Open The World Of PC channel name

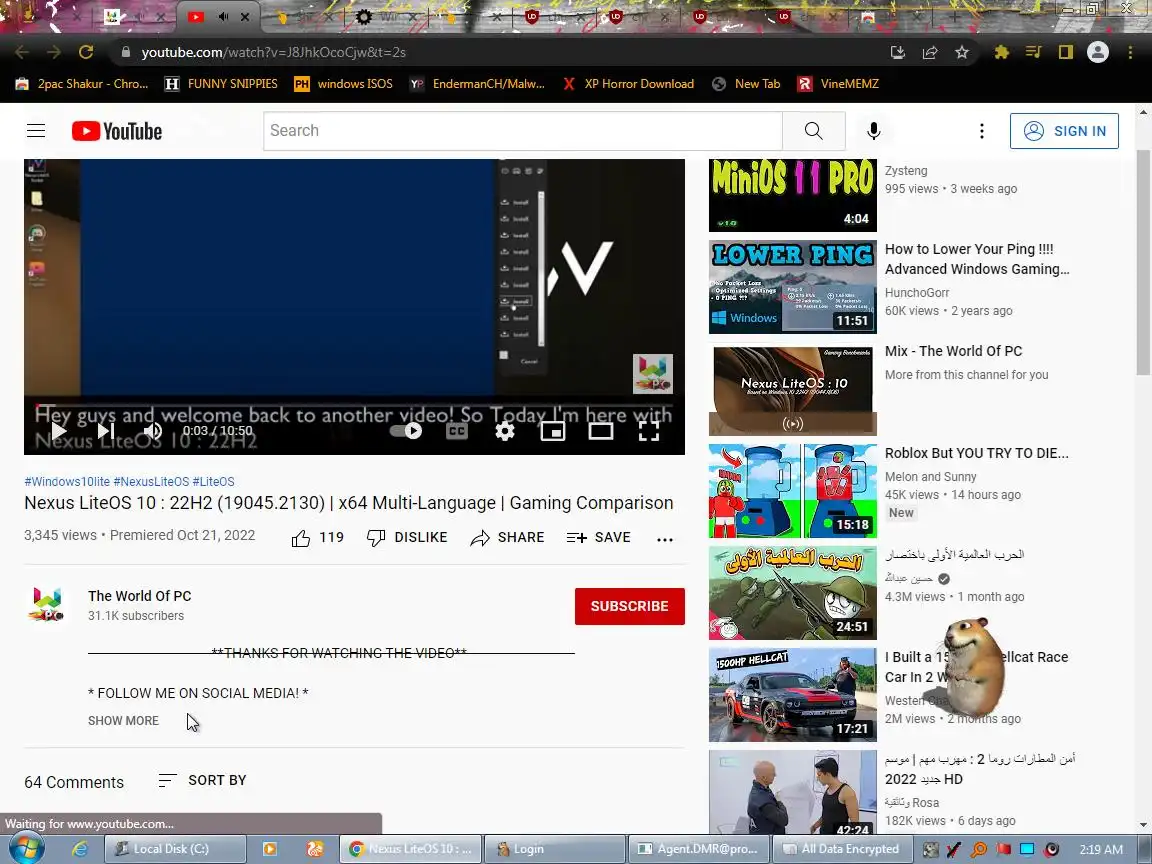click(140, 596)
